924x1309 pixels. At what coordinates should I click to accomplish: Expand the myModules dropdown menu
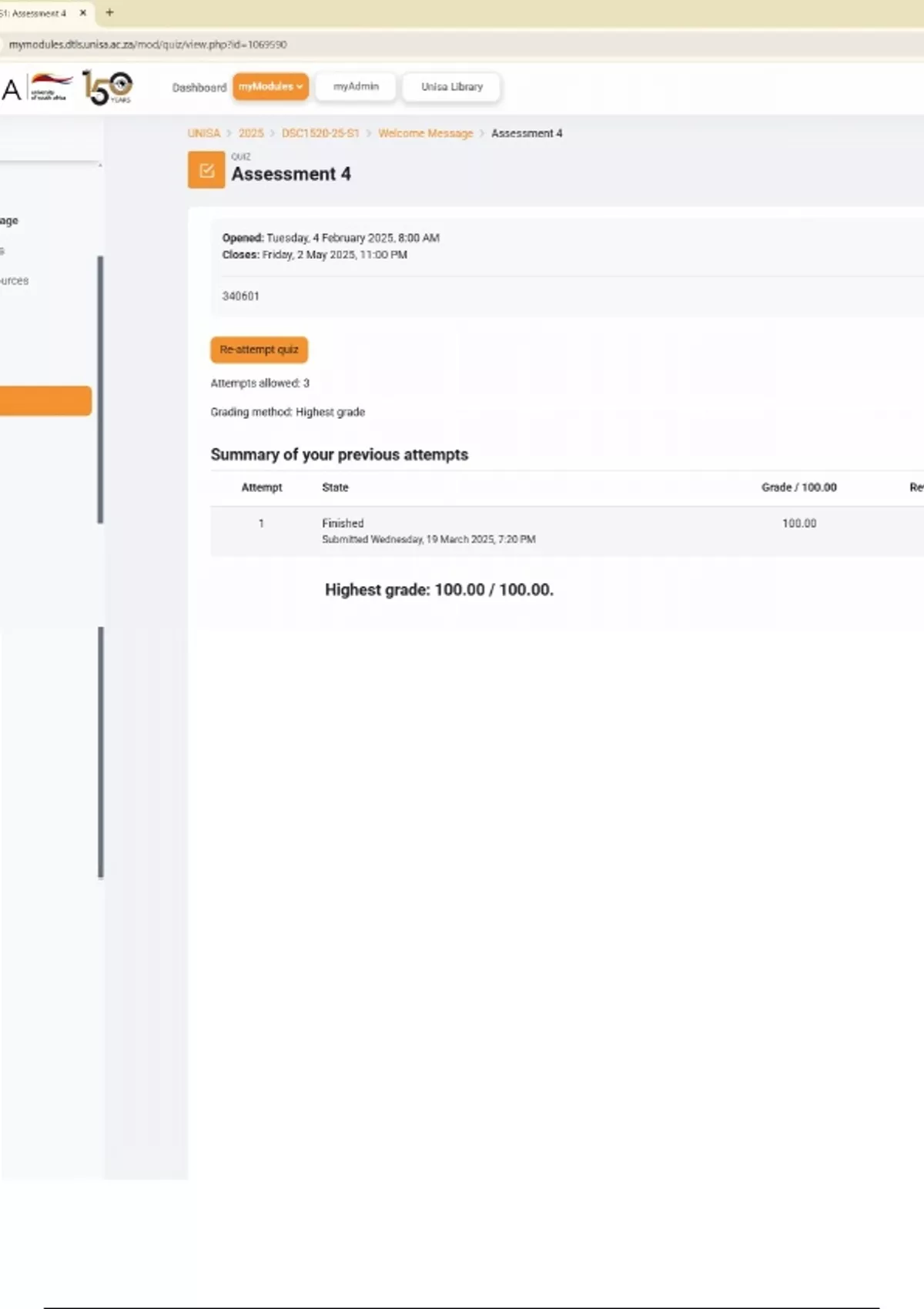[270, 87]
